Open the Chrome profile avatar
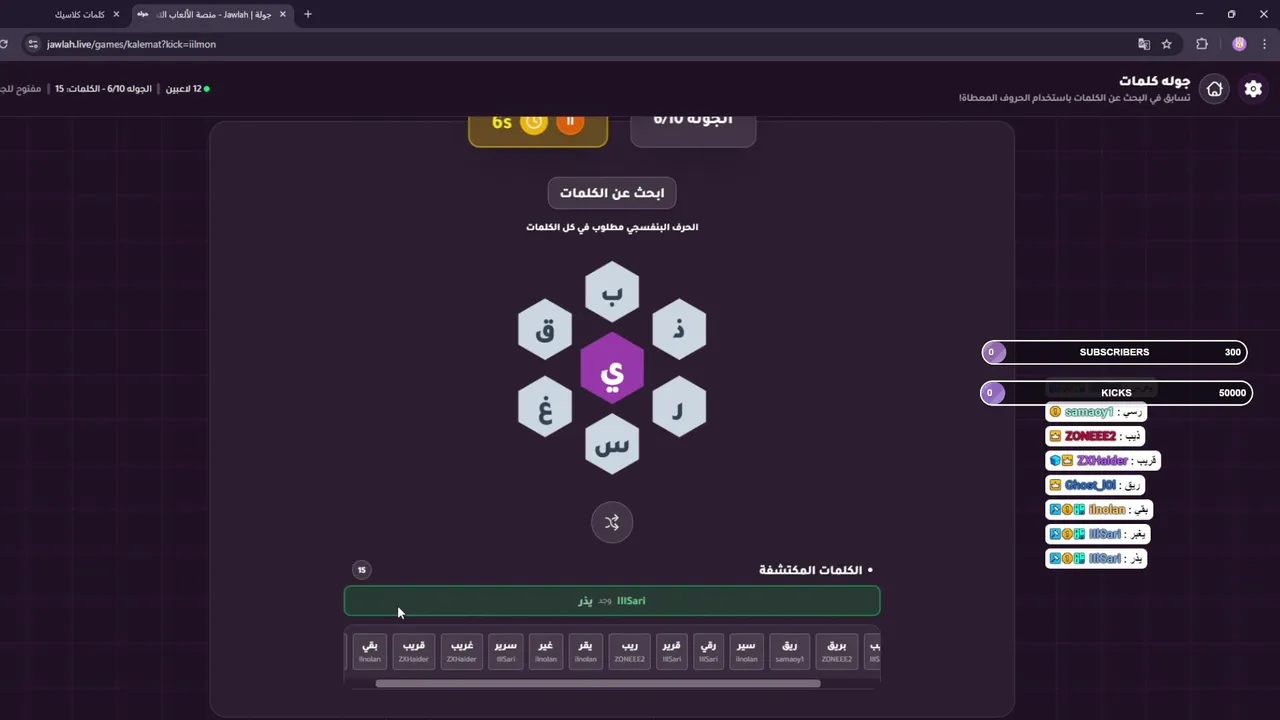This screenshot has width=1280, height=720. 1240,44
